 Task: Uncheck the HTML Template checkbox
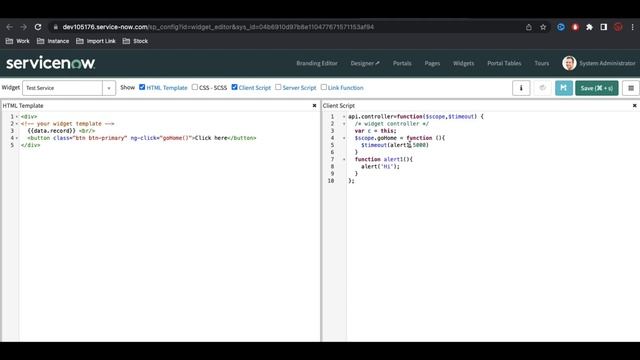click(142, 87)
